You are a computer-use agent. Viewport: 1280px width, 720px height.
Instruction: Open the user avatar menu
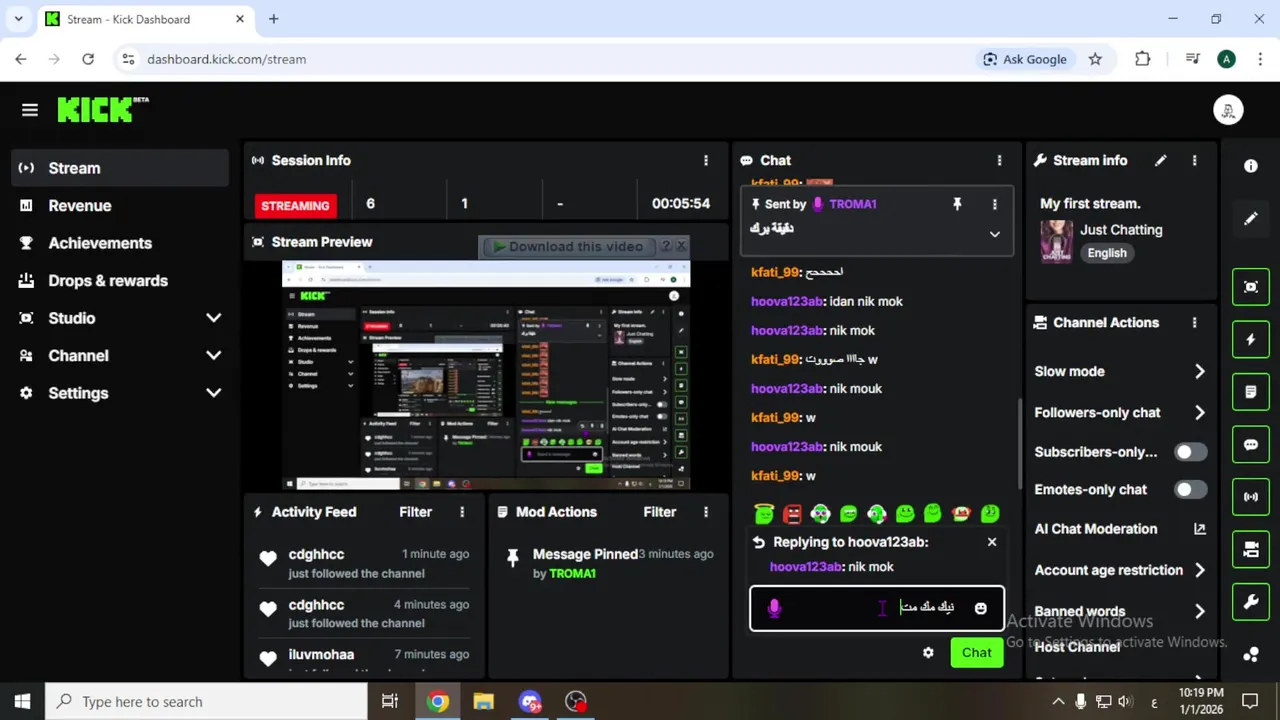coord(1229,110)
